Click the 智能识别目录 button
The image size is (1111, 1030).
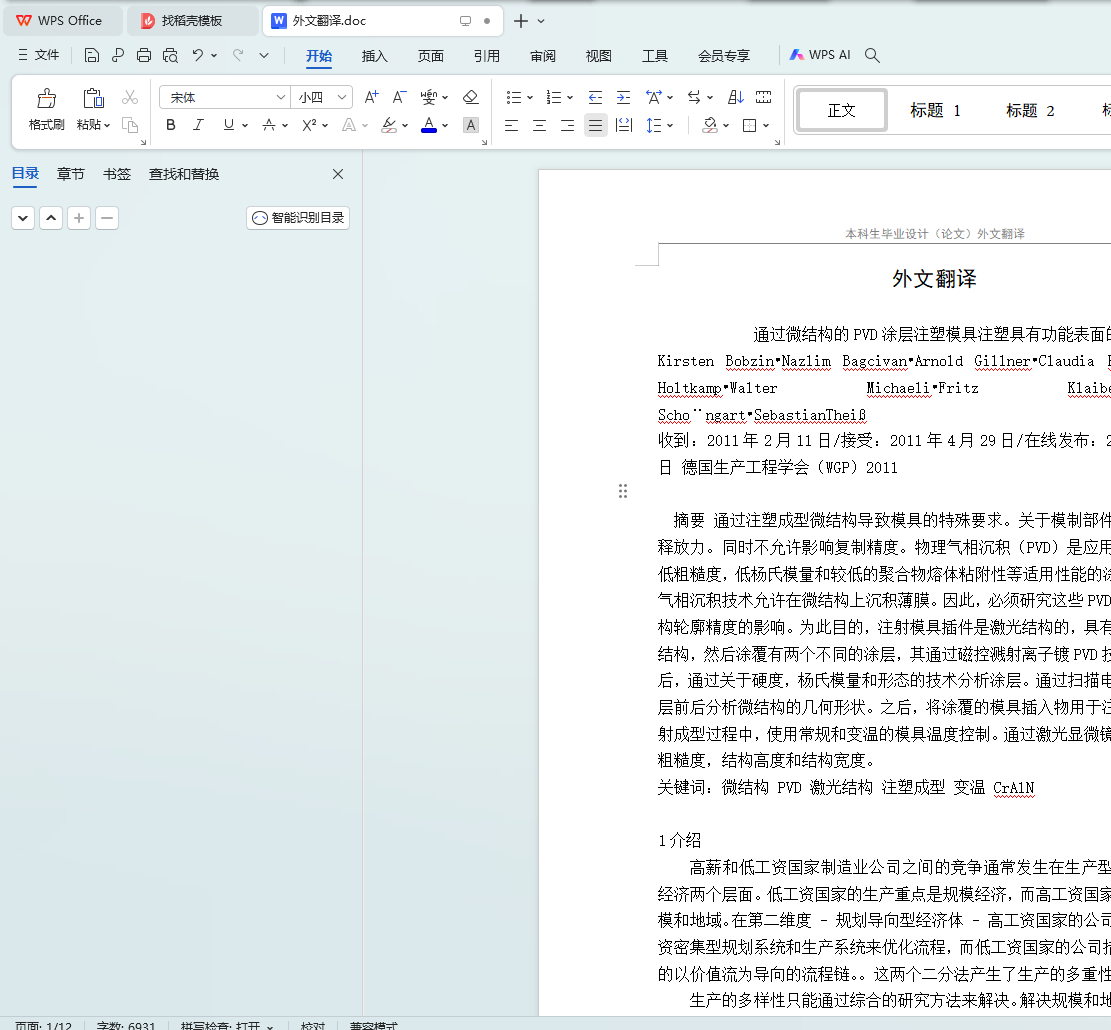[x=298, y=218]
